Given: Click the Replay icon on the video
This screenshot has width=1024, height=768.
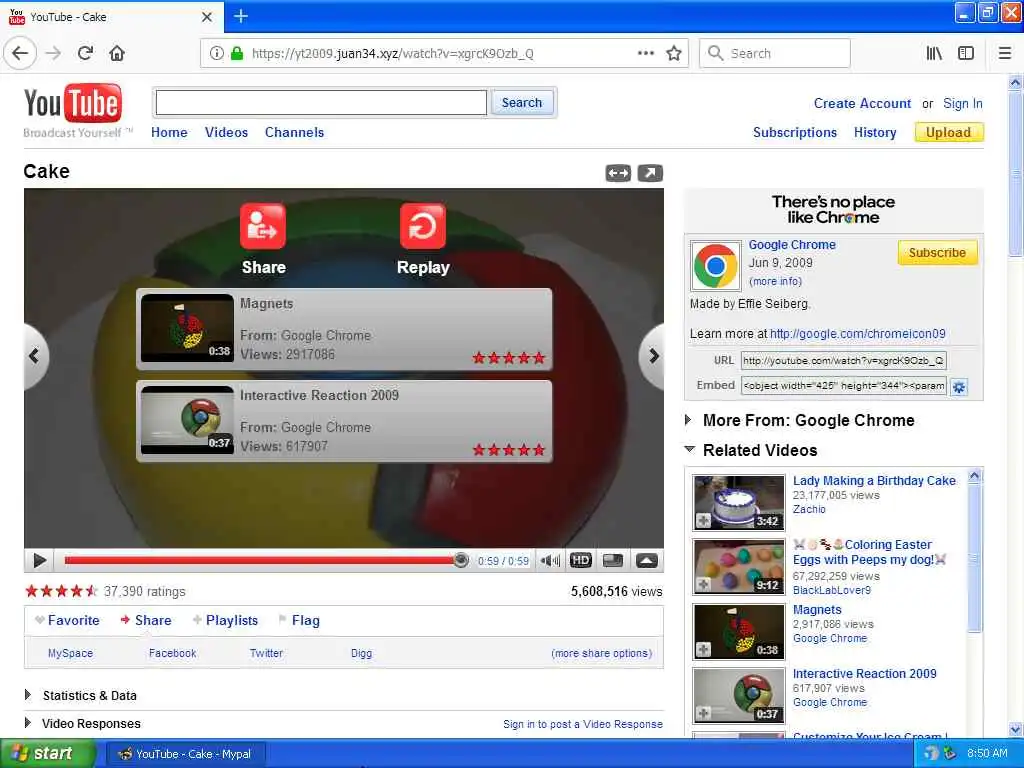Looking at the screenshot, I should click(423, 226).
